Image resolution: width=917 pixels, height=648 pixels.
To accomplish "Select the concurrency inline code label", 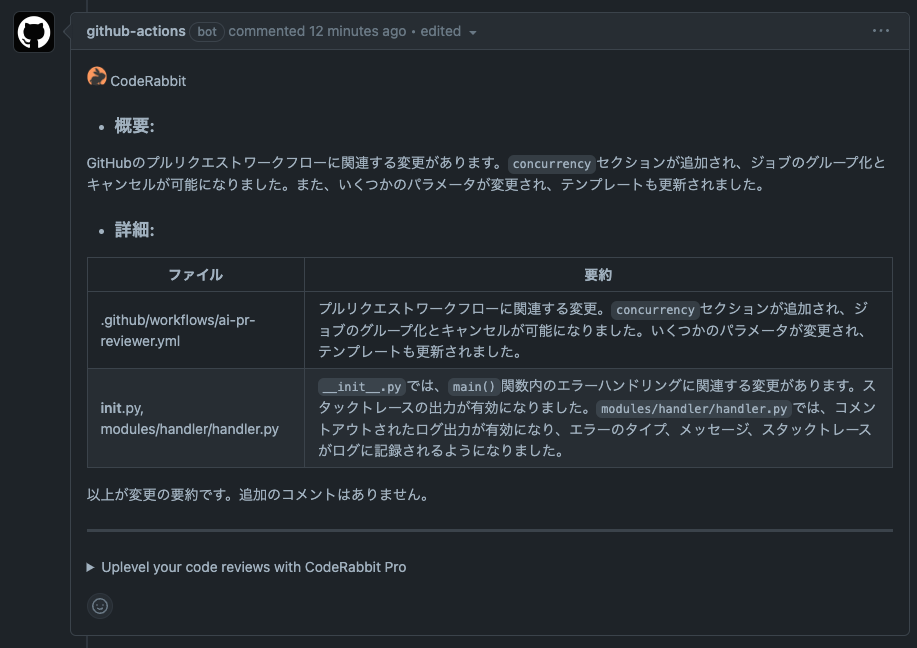I will [552, 163].
